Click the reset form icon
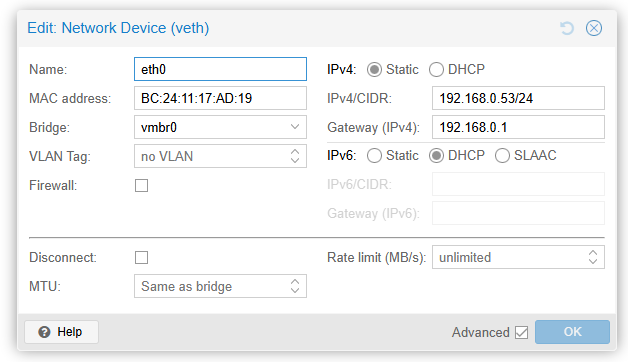 pos(567,28)
